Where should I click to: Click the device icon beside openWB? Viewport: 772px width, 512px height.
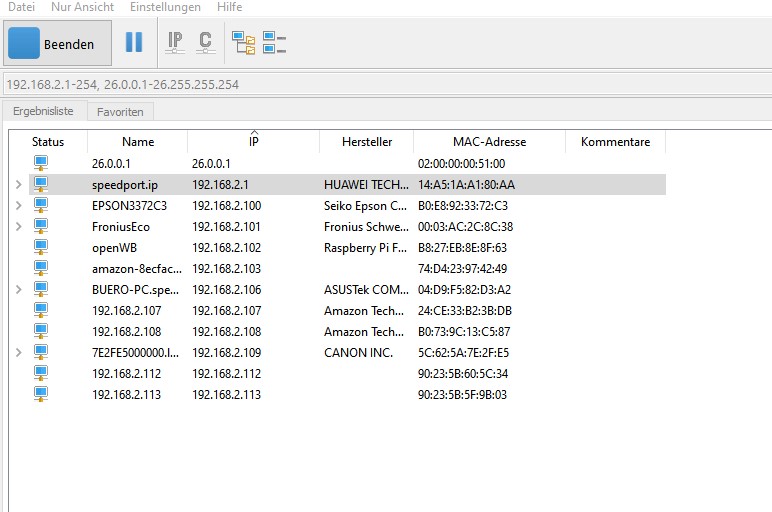tap(41, 248)
